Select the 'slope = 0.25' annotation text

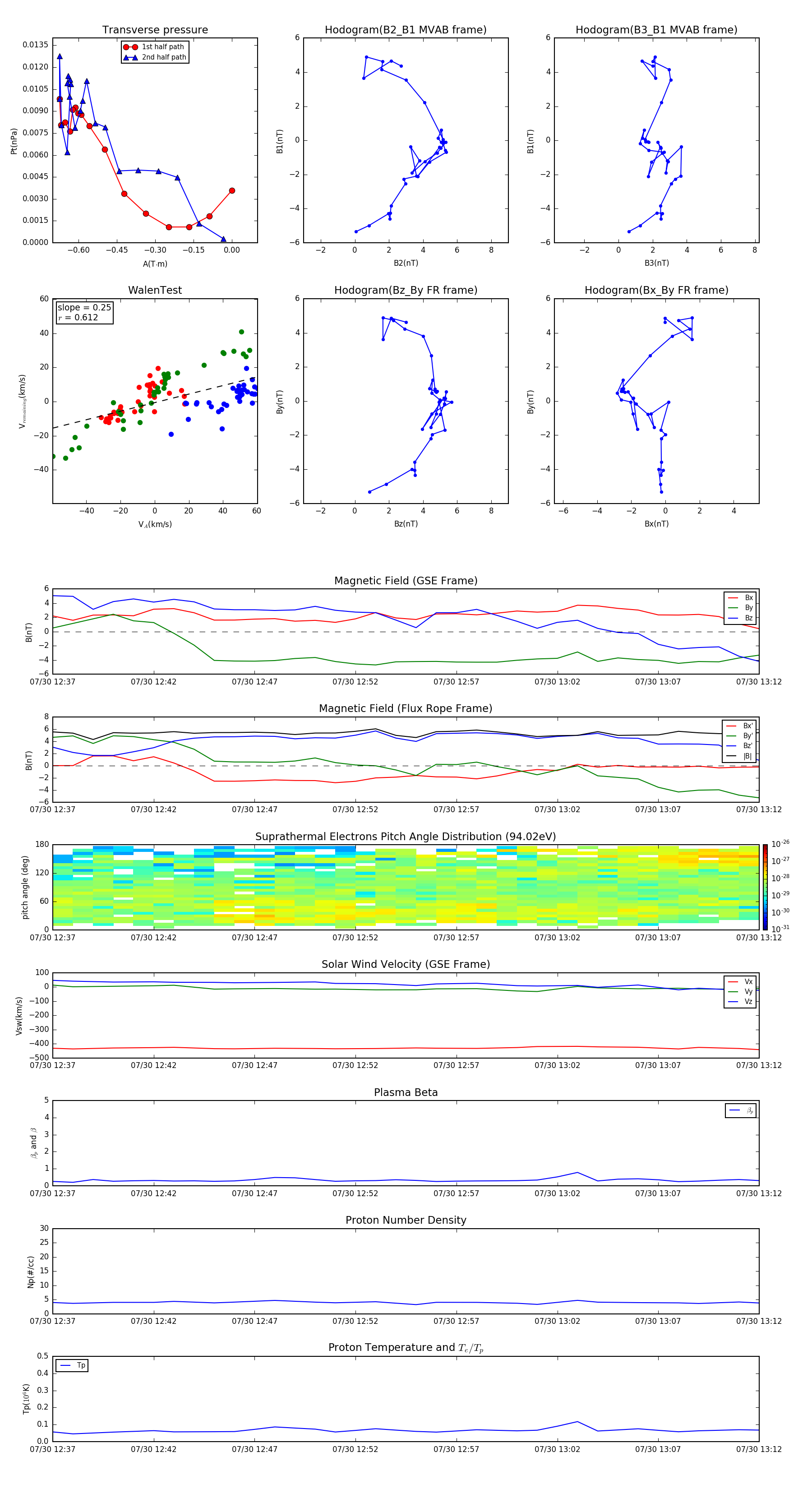pyautogui.click(x=84, y=308)
